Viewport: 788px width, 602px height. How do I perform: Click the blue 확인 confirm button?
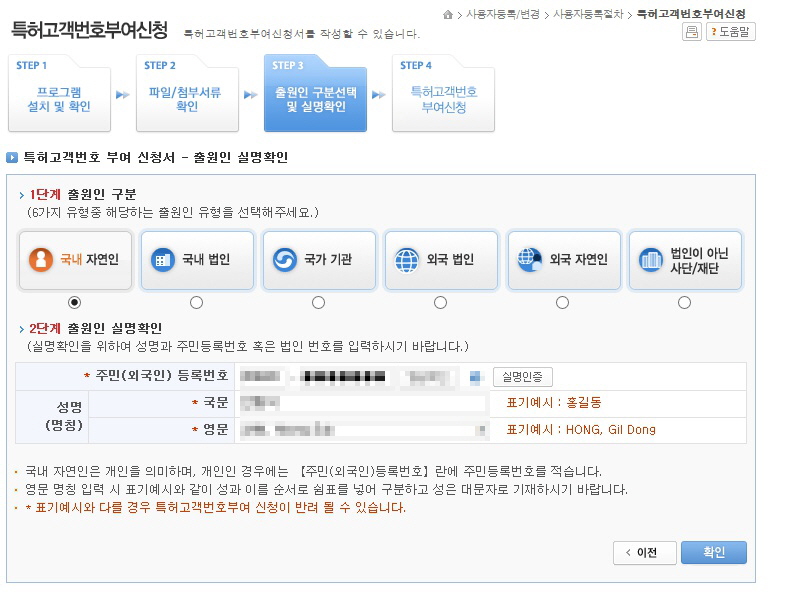[x=714, y=553]
